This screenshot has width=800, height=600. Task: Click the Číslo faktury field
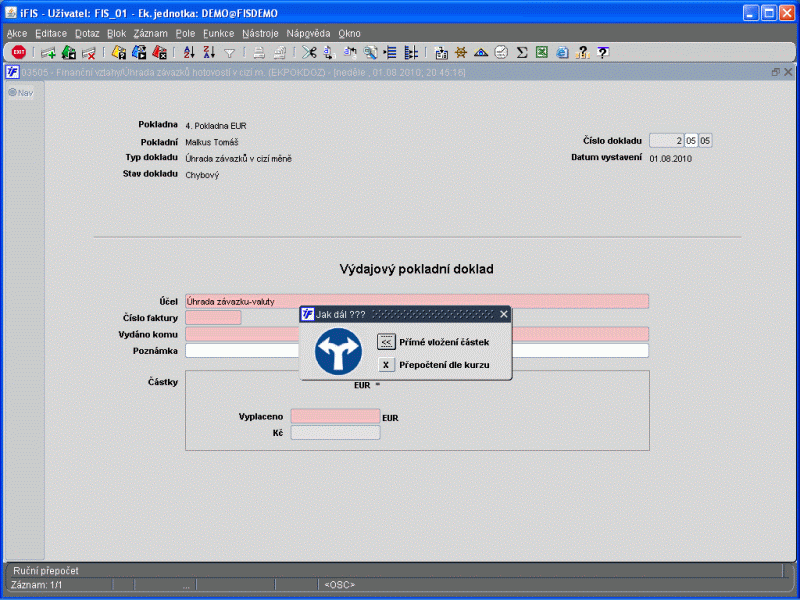[213, 318]
